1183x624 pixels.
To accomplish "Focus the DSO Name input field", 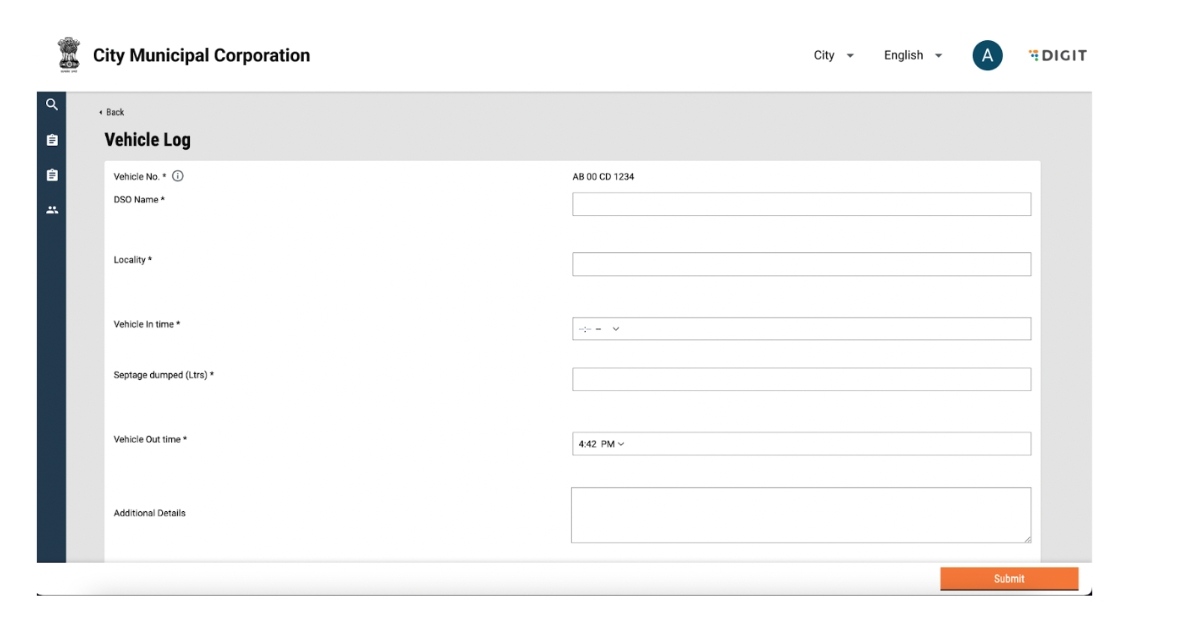I will pos(800,204).
